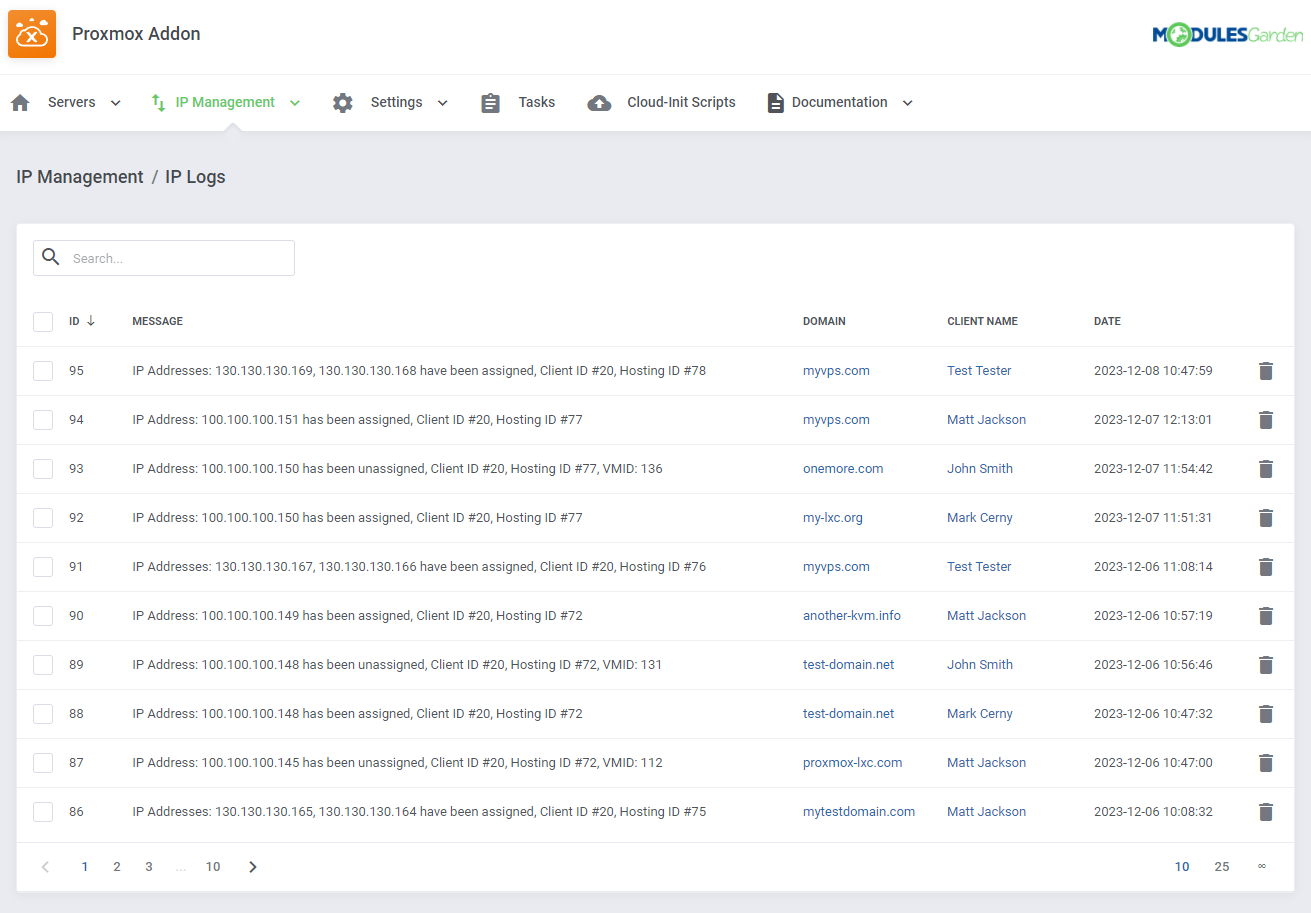This screenshot has height=913, width=1311.
Task: Click date 2023-12-08 10:47:59
Action: point(1153,371)
